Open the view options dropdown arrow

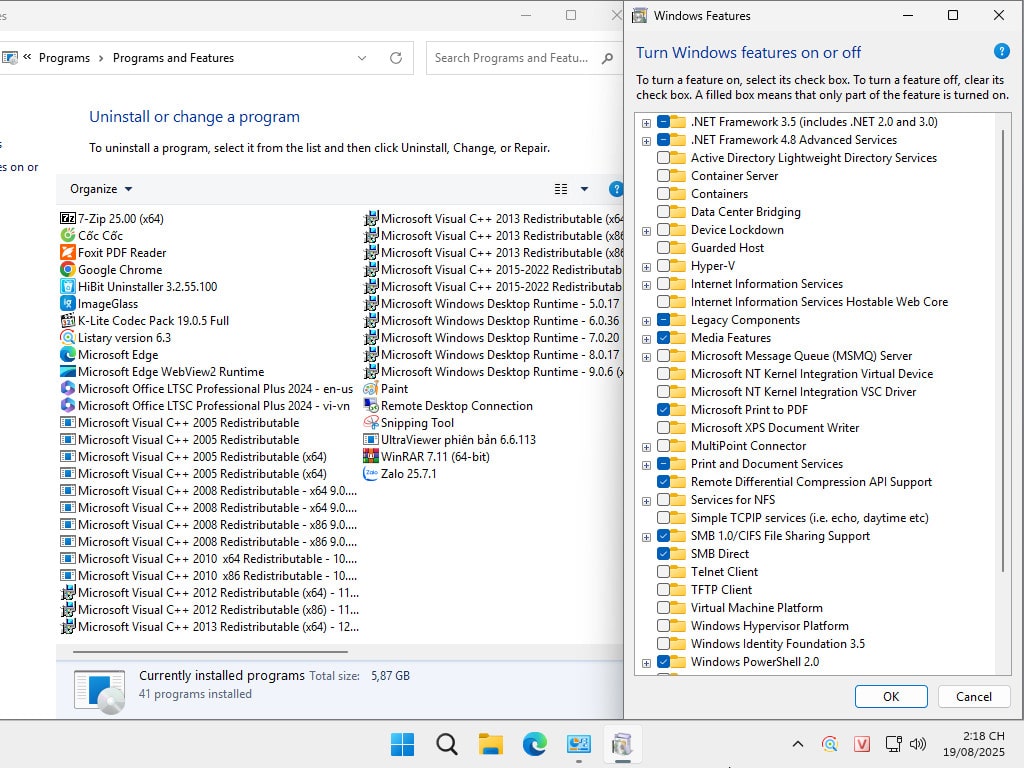tap(584, 189)
